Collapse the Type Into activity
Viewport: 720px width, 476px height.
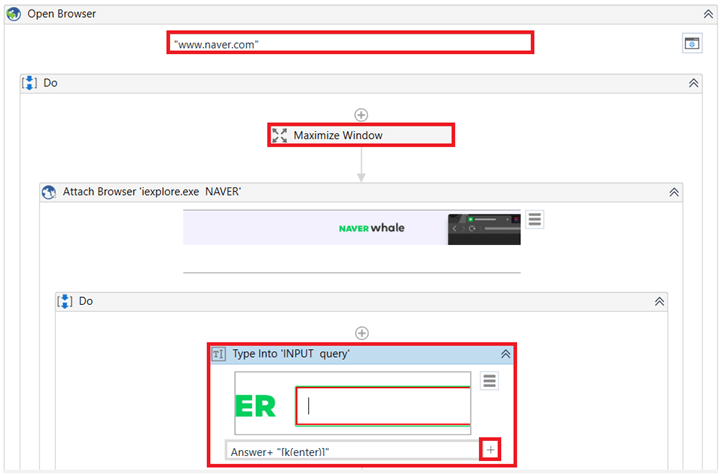pyautogui.click(x=505, y=354)
